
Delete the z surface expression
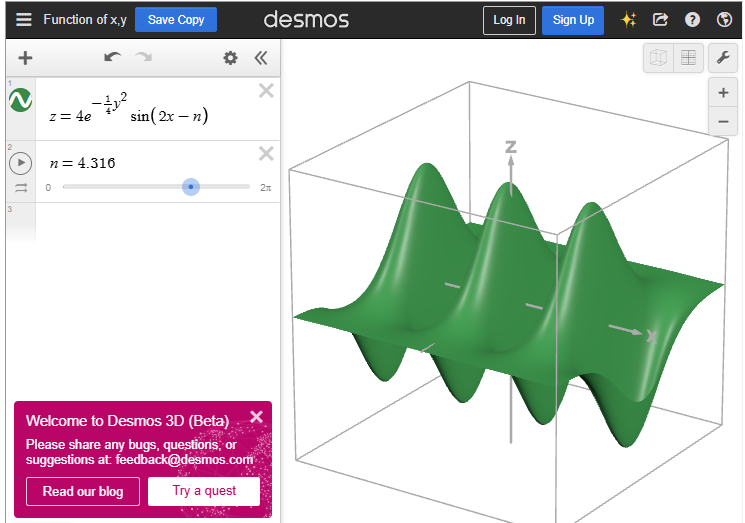(266, 91)
